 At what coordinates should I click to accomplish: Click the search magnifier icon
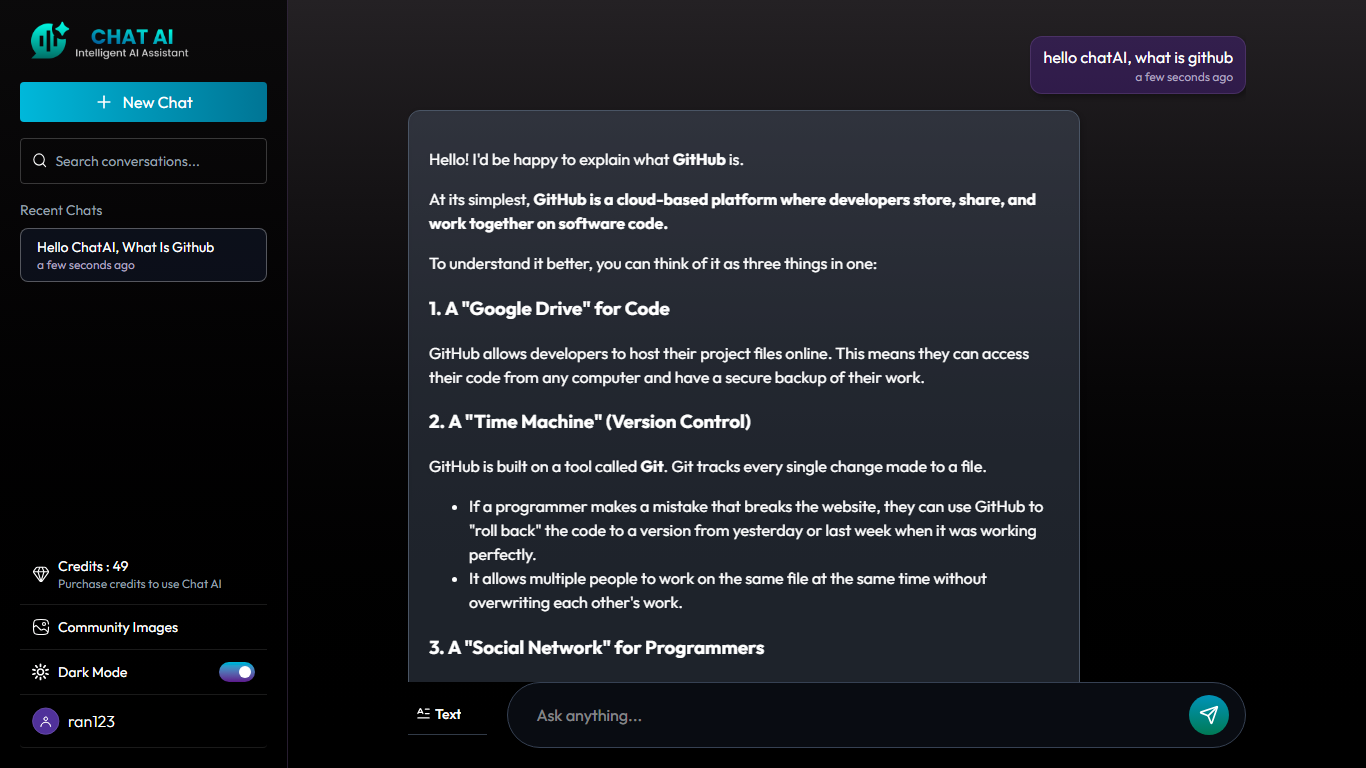click(40, 161)
